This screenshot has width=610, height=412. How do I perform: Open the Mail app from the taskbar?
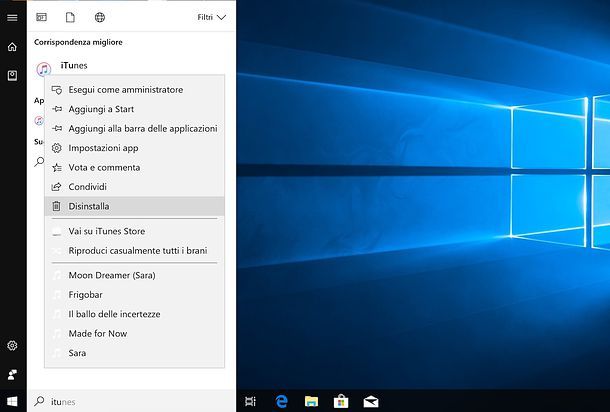coord(371,401)
